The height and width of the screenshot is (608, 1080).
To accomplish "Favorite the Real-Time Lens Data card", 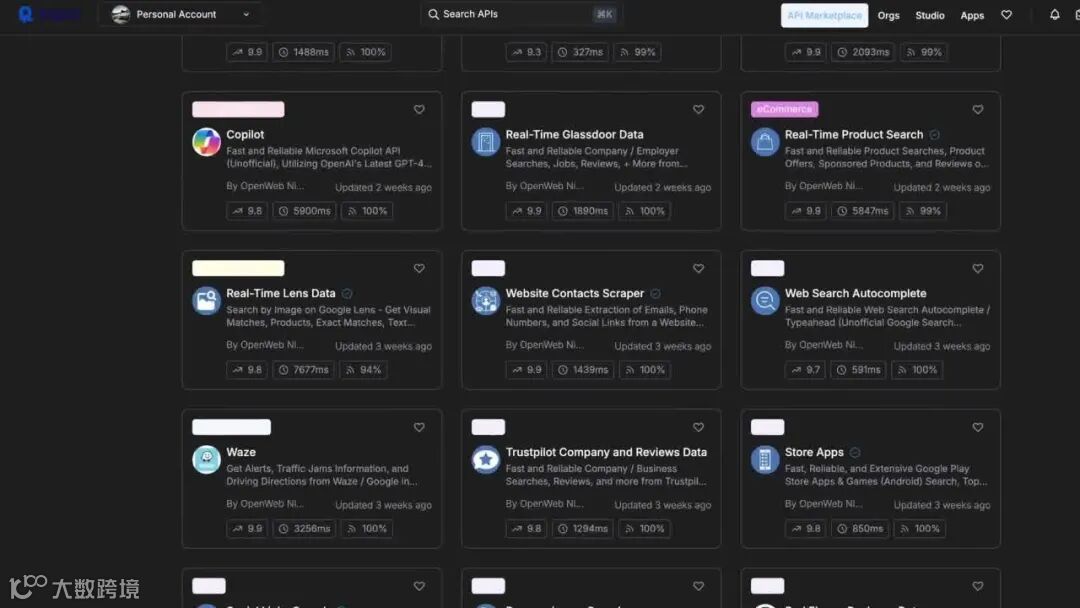I will pyautogui.click(x=419, y=269).
